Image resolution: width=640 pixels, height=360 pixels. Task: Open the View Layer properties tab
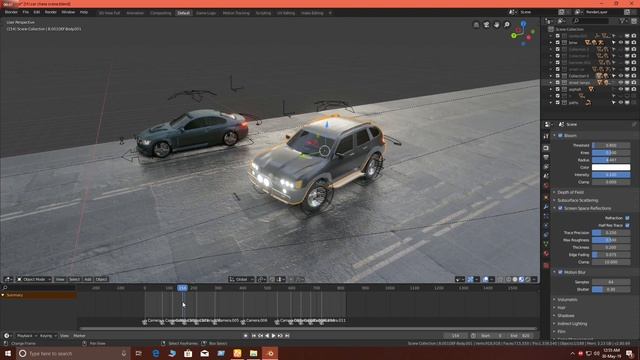(x=546, y=167)
